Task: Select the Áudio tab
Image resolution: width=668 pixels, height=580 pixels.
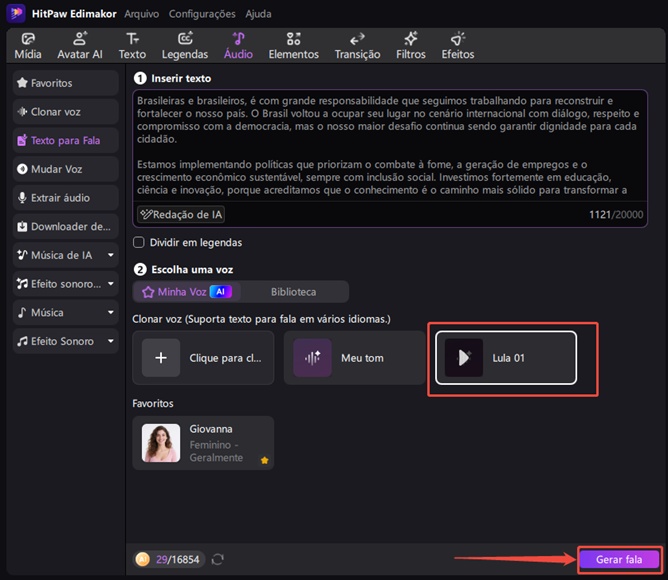Action: (238, 46)
